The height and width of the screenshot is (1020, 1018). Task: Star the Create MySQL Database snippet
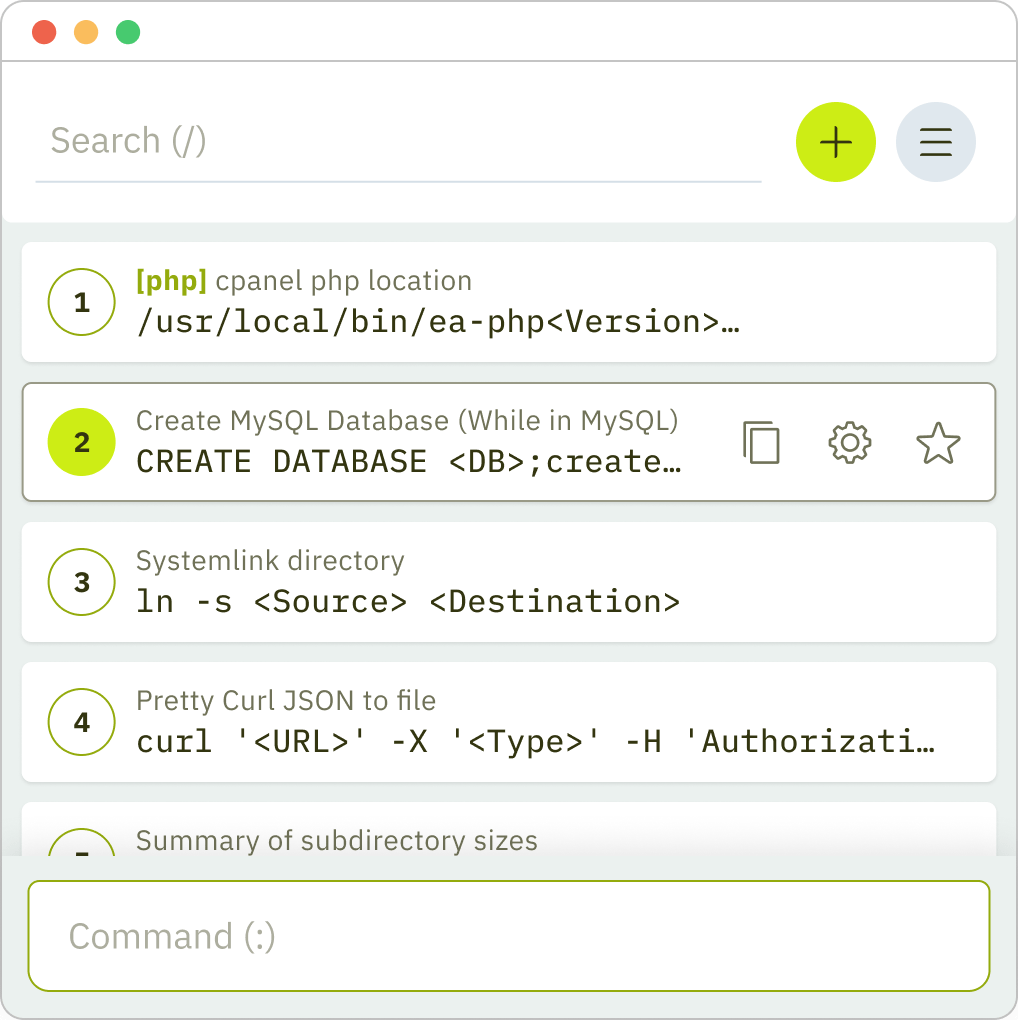coord(938,443)
